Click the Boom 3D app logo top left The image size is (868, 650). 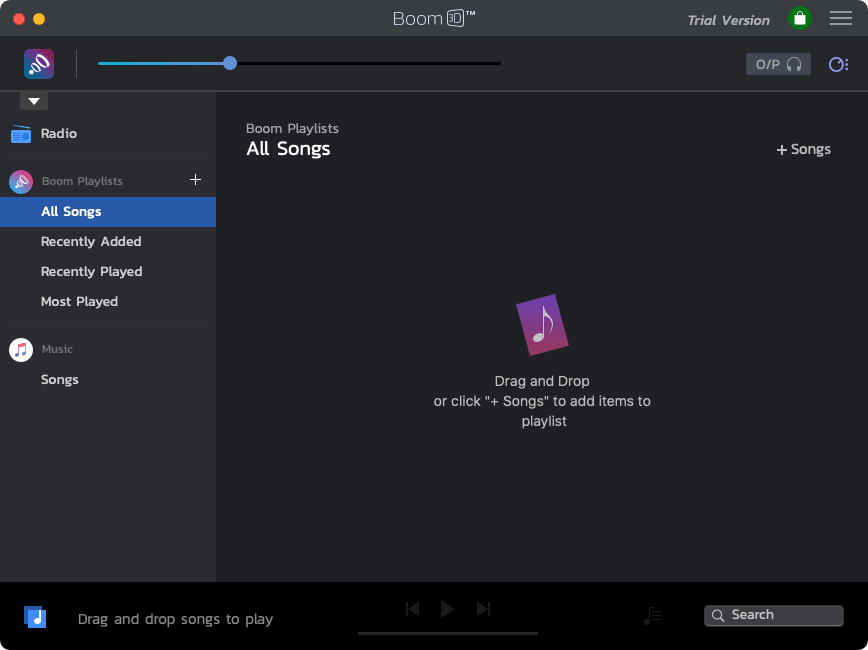tap(38, 63)
